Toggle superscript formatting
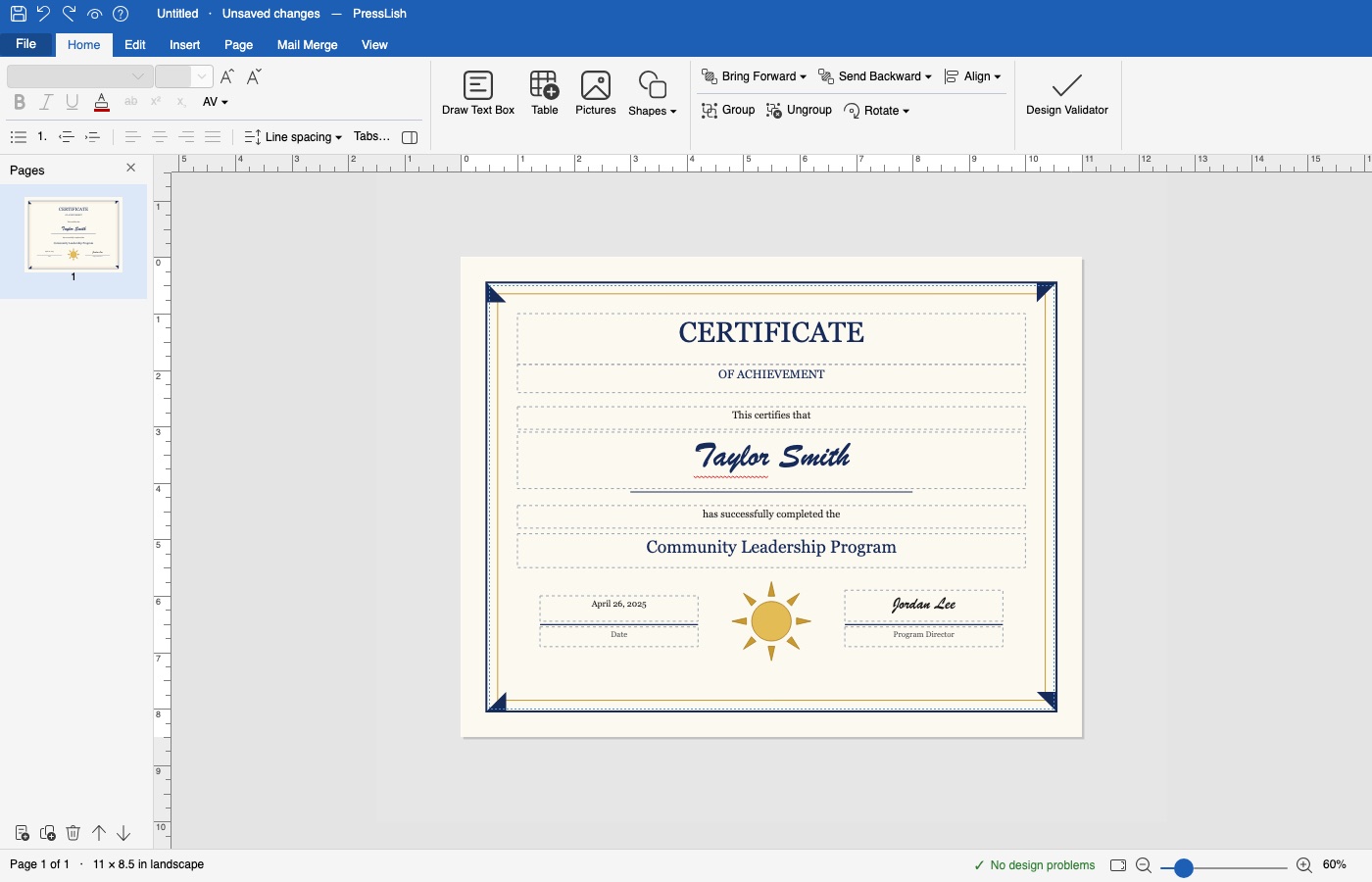1372x882 pixels. coord(156,102)
